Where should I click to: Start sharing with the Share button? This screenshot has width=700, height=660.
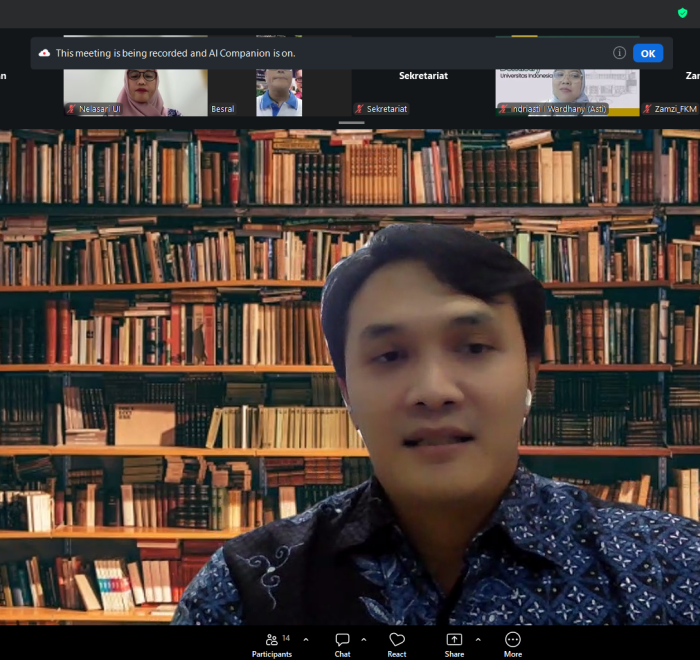pyautogui.click(x=454, y=645)
